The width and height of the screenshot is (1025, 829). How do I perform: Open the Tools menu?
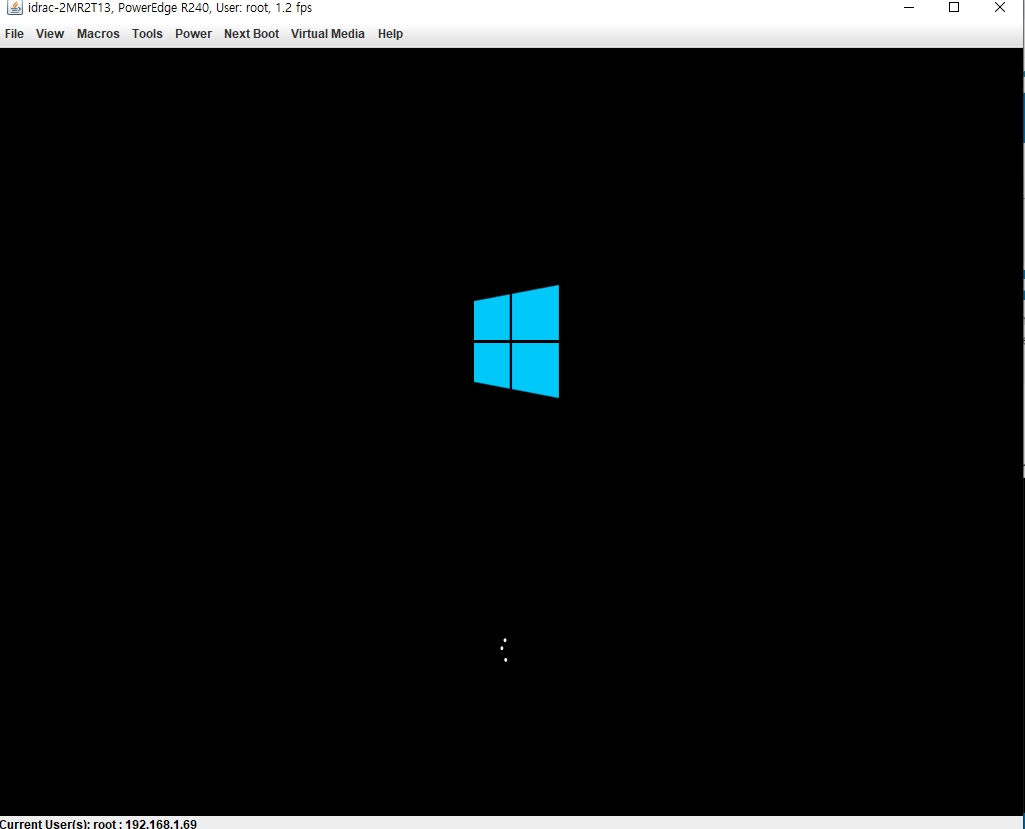pyautogui.click(x=147, y=34)
